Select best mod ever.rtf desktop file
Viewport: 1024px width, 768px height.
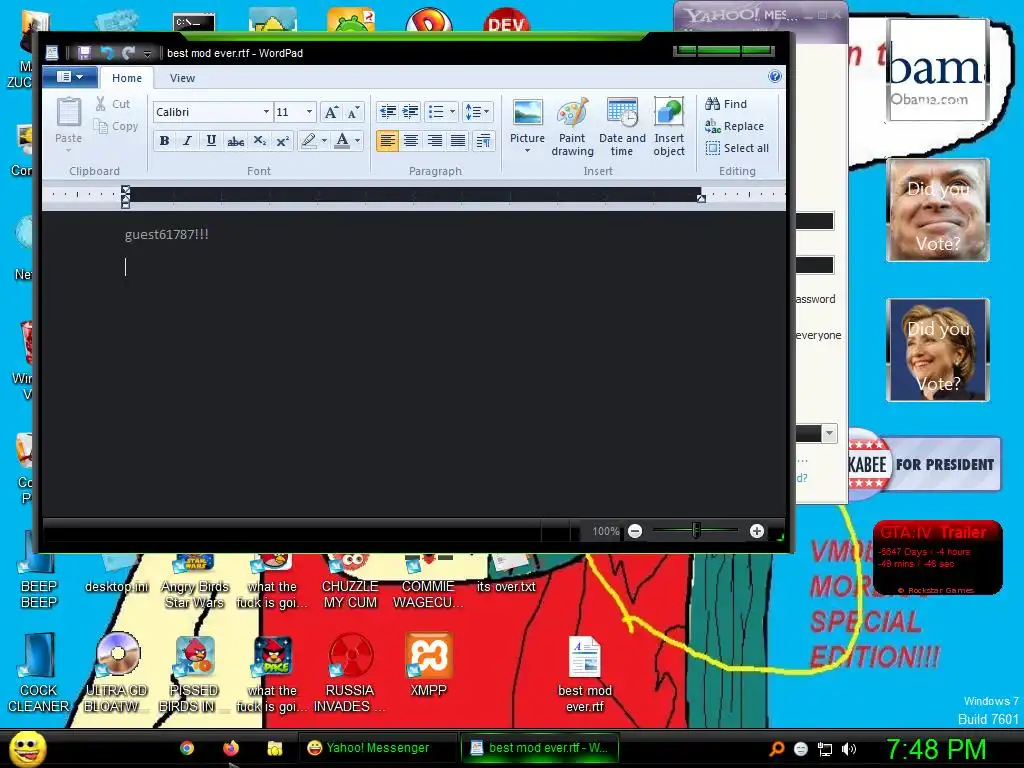click(x=584, y=675)
